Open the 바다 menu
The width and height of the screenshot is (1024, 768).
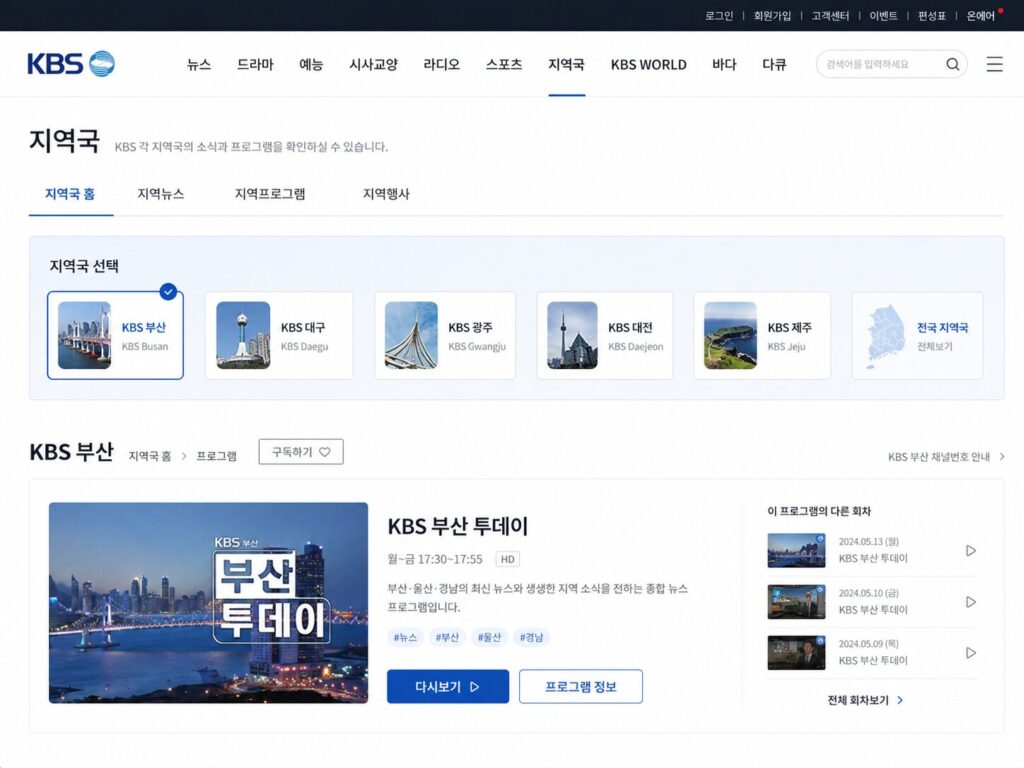[x=724, y=64]
